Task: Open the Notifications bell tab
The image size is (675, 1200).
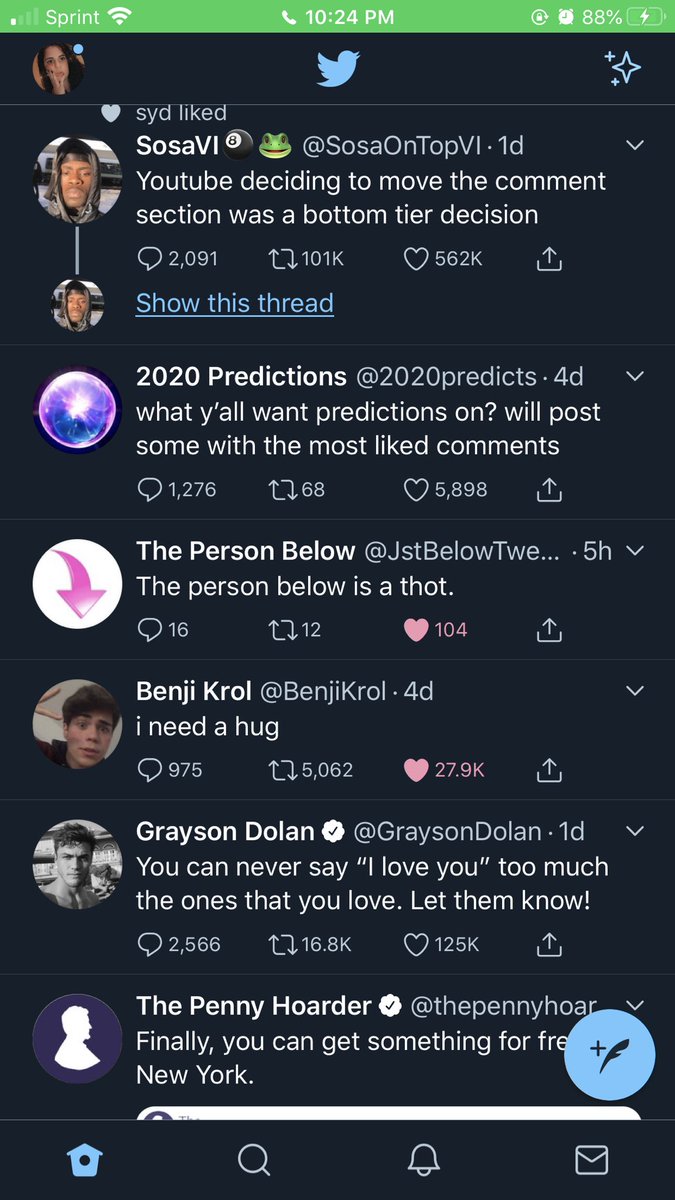Action: [x=424, y=1160]
